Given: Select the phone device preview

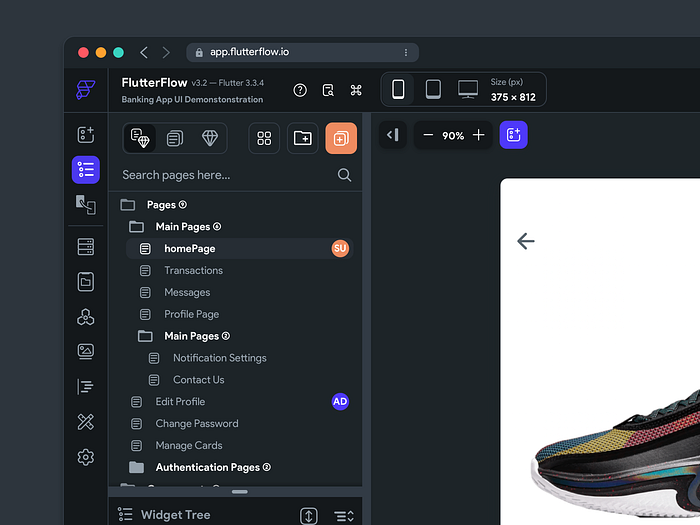Looking at the screenshot, I should click(x=398, y=90).
